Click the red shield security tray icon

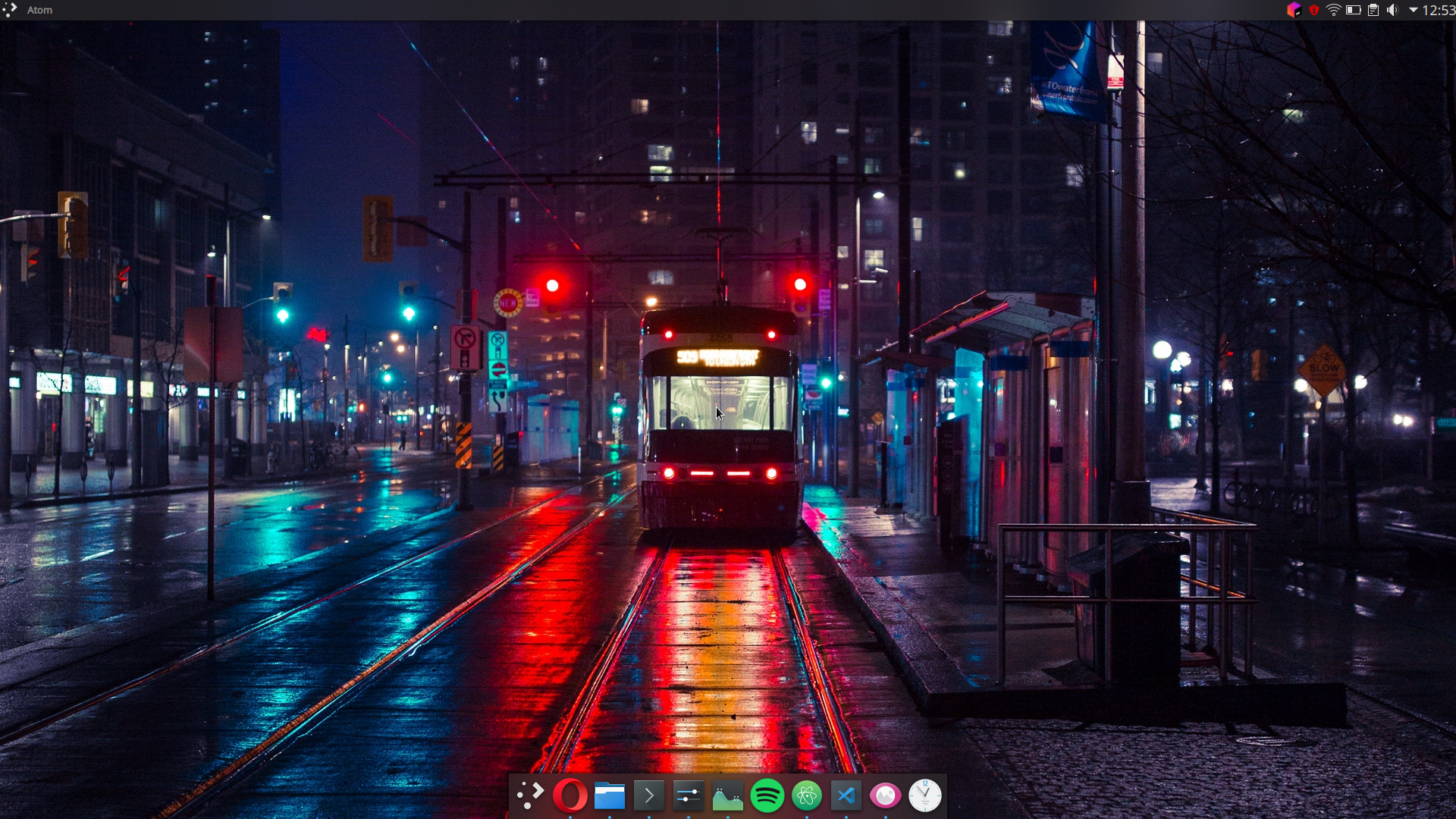click(1314, 10)
